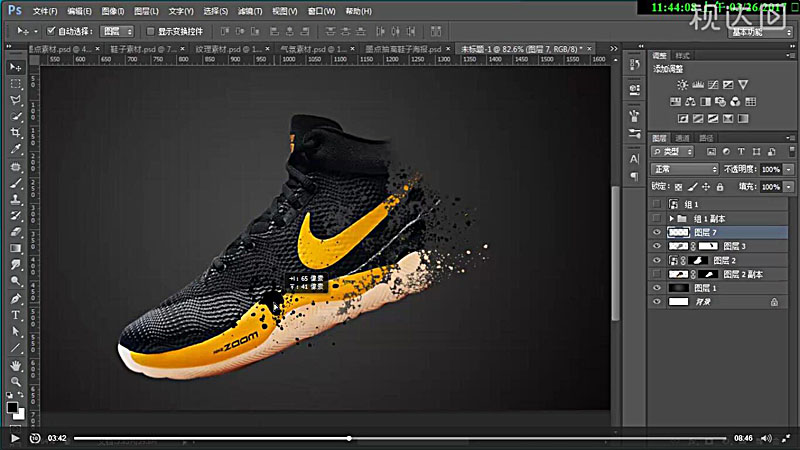800x450 pixels.
Task: Select the Spot Healing Brush tool
Action: pyautogui.click(x=16, y=167)
